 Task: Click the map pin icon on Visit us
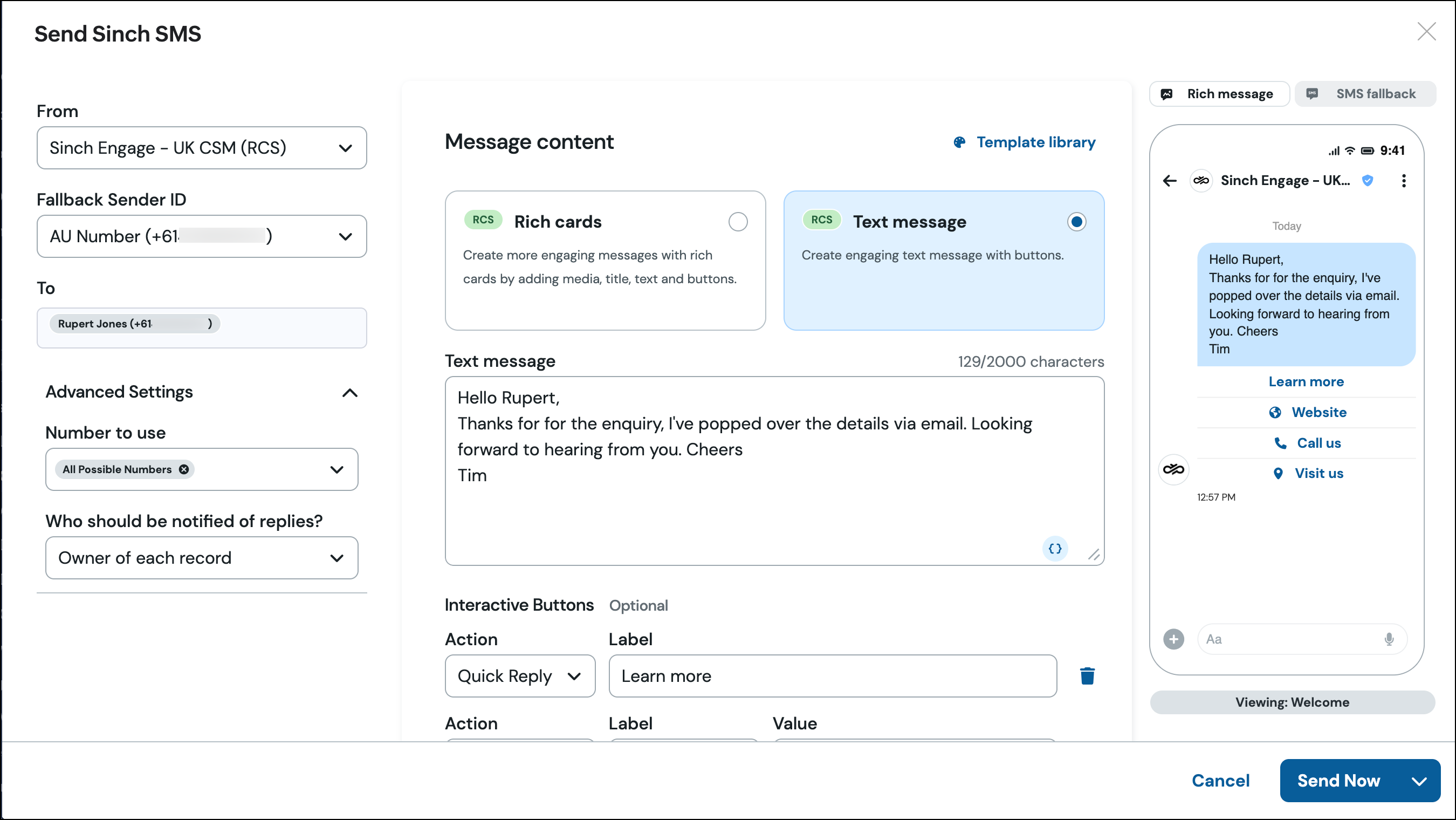coord(1278,474)
